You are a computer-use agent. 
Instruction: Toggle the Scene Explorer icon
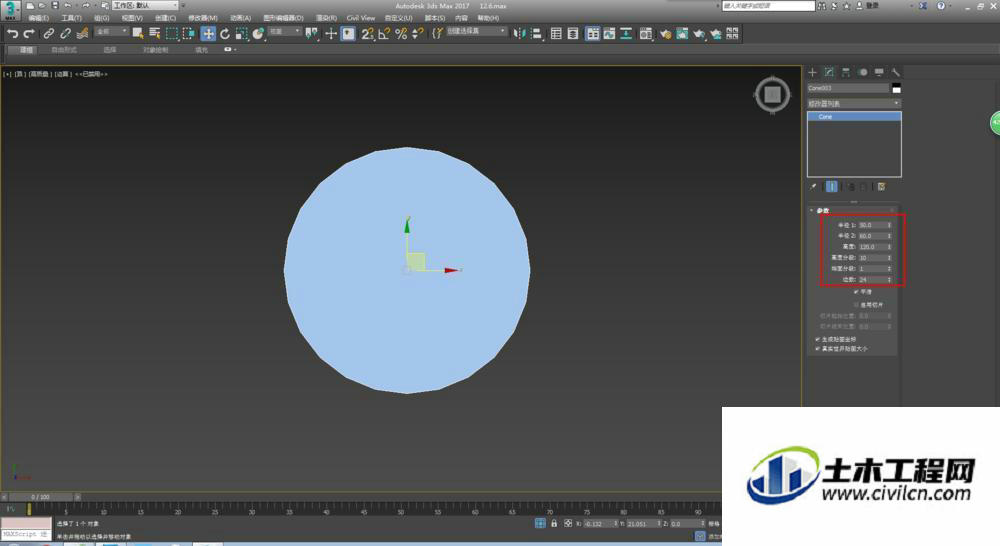click(x=556, y=34)
